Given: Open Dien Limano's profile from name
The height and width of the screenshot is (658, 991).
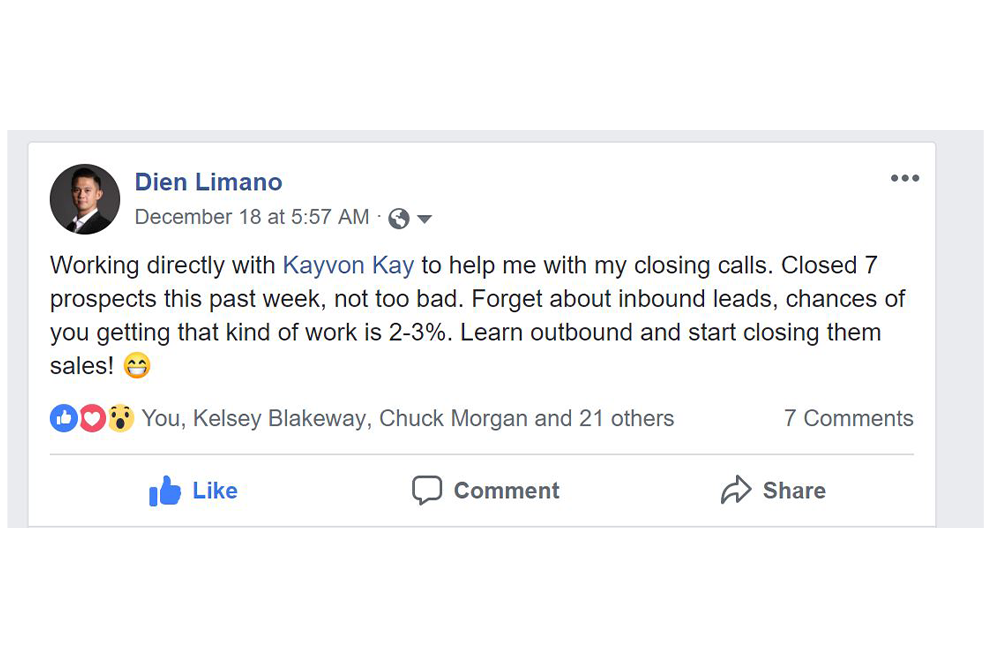Looking at the screenshot, I should pos(208,182).
